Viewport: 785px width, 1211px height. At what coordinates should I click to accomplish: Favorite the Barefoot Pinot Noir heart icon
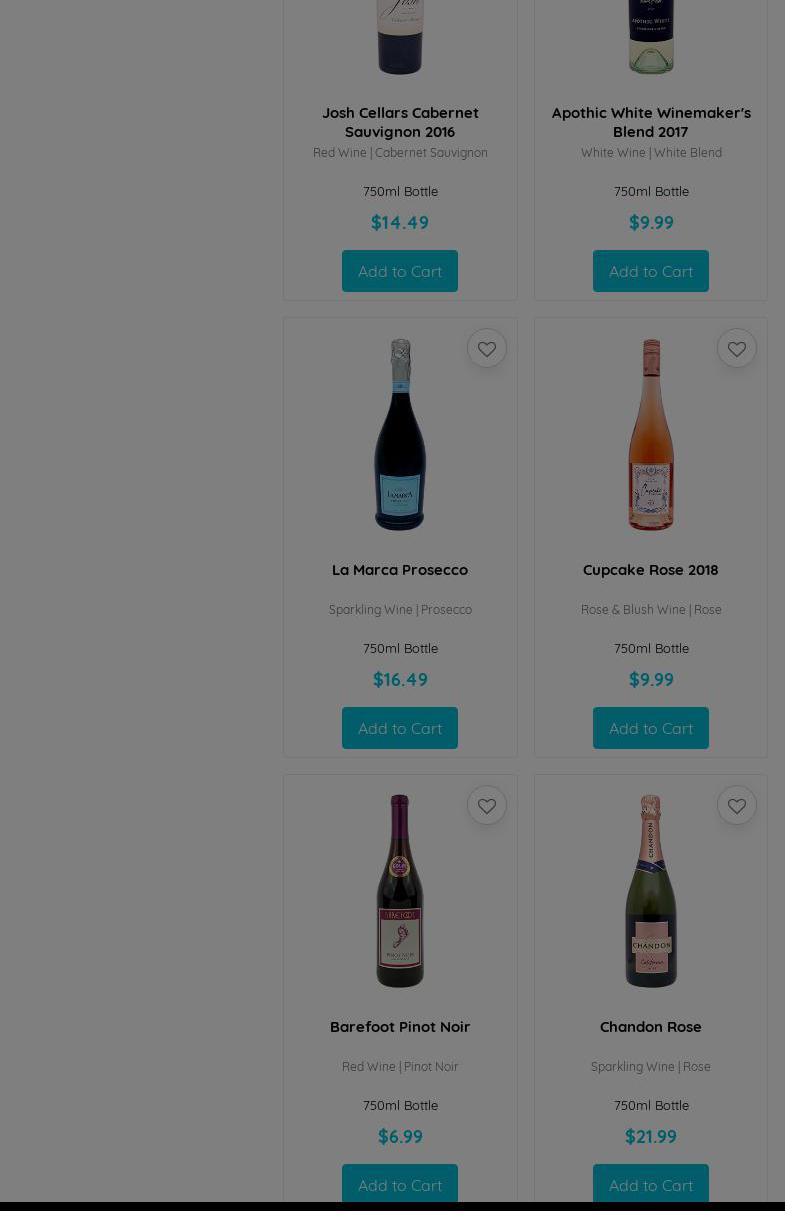tap(487, 806)
